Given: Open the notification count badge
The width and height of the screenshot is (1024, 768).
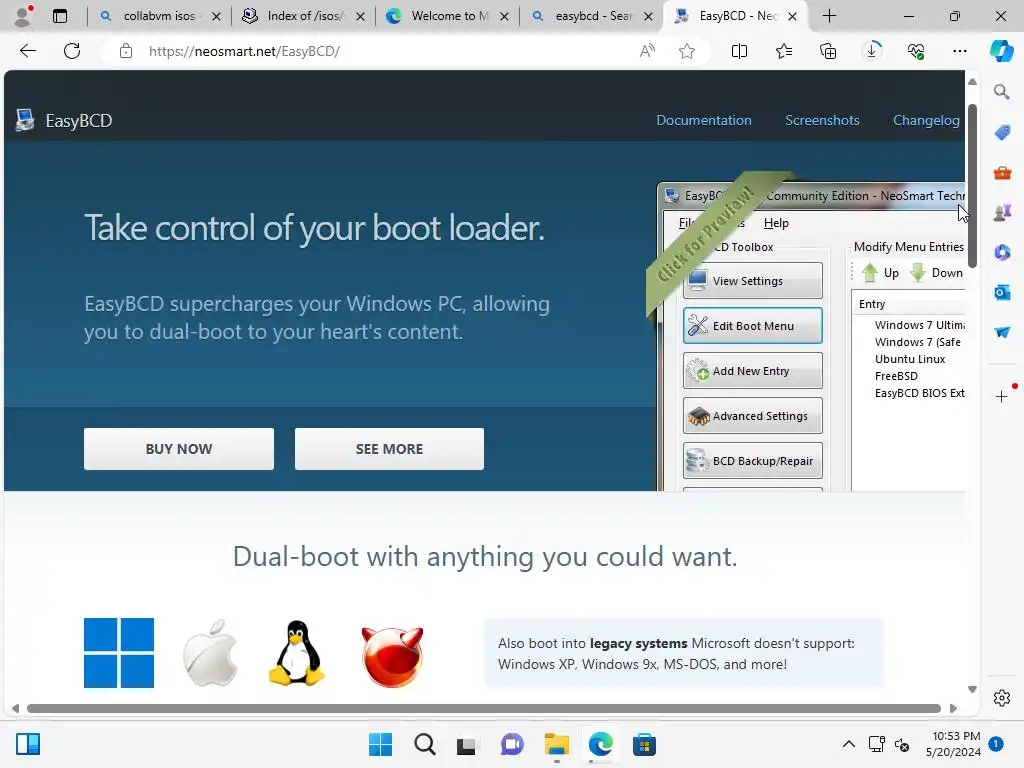Looking at the screenshot, I should click(996, 744).
